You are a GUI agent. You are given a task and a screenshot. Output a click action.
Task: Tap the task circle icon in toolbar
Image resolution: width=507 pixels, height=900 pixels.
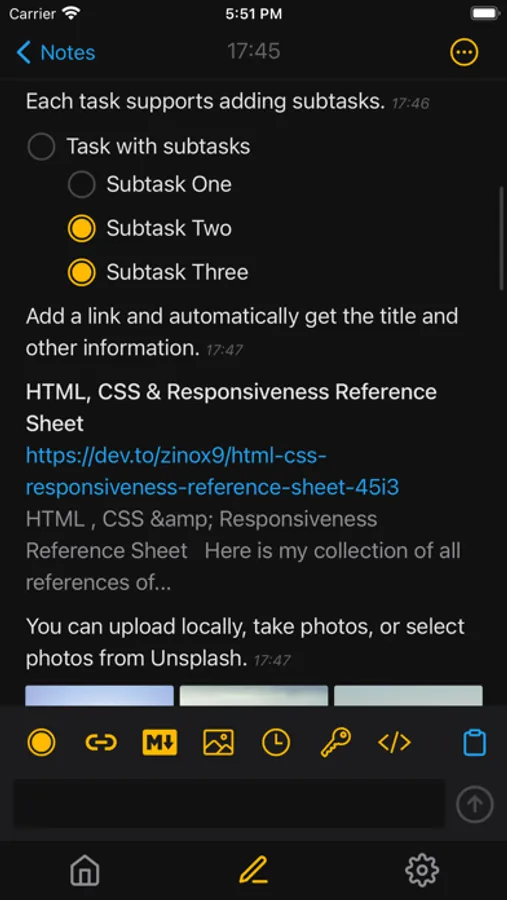point(41,742)
